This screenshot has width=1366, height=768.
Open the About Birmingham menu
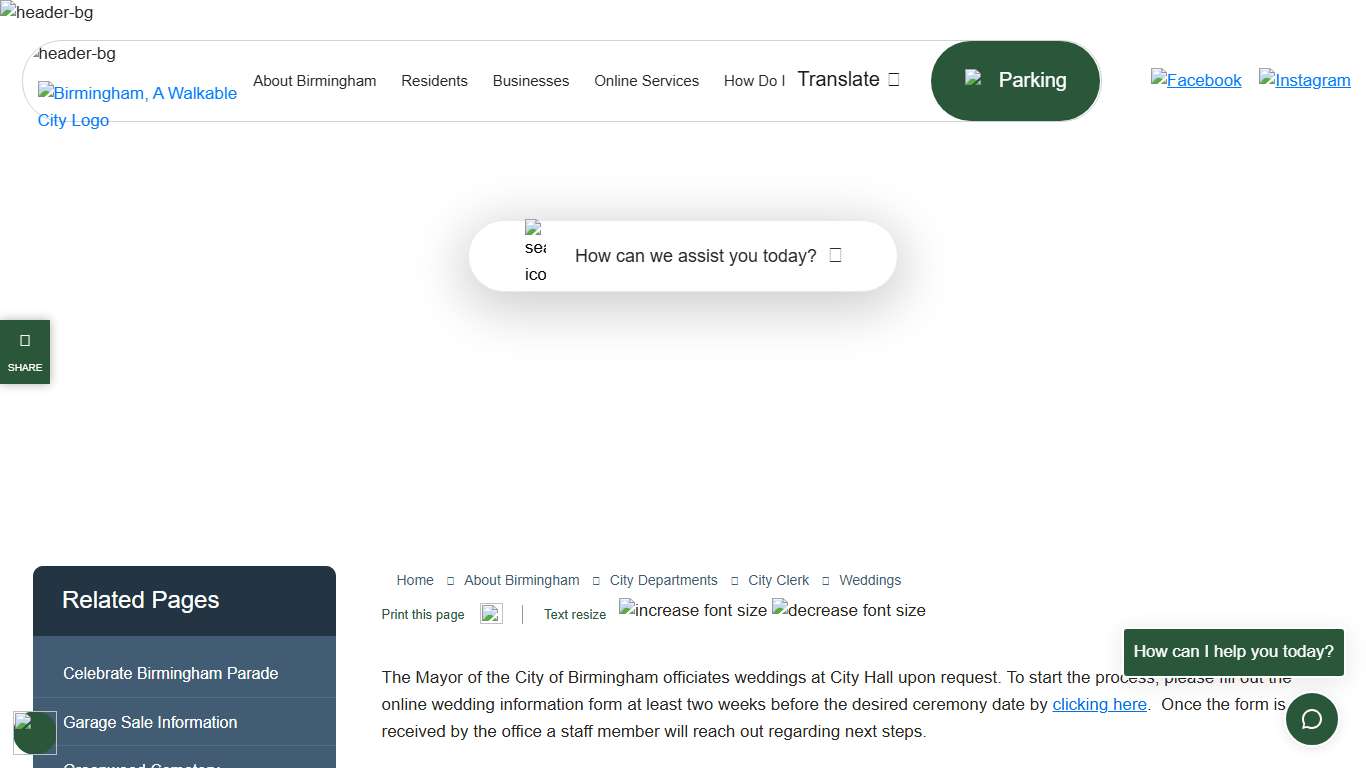point(314,81)
